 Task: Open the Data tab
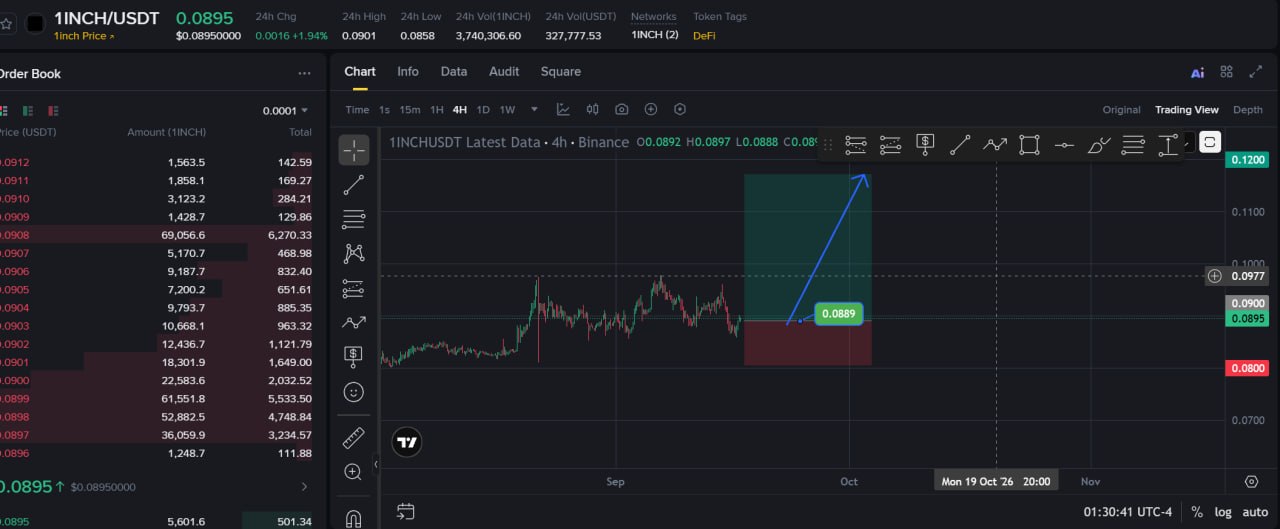coord(454,71)
